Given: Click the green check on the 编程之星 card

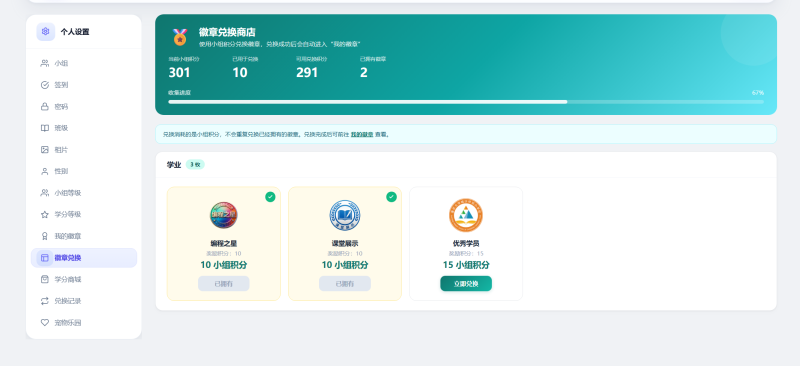Looking at the screenshot, I should [270, 197].
